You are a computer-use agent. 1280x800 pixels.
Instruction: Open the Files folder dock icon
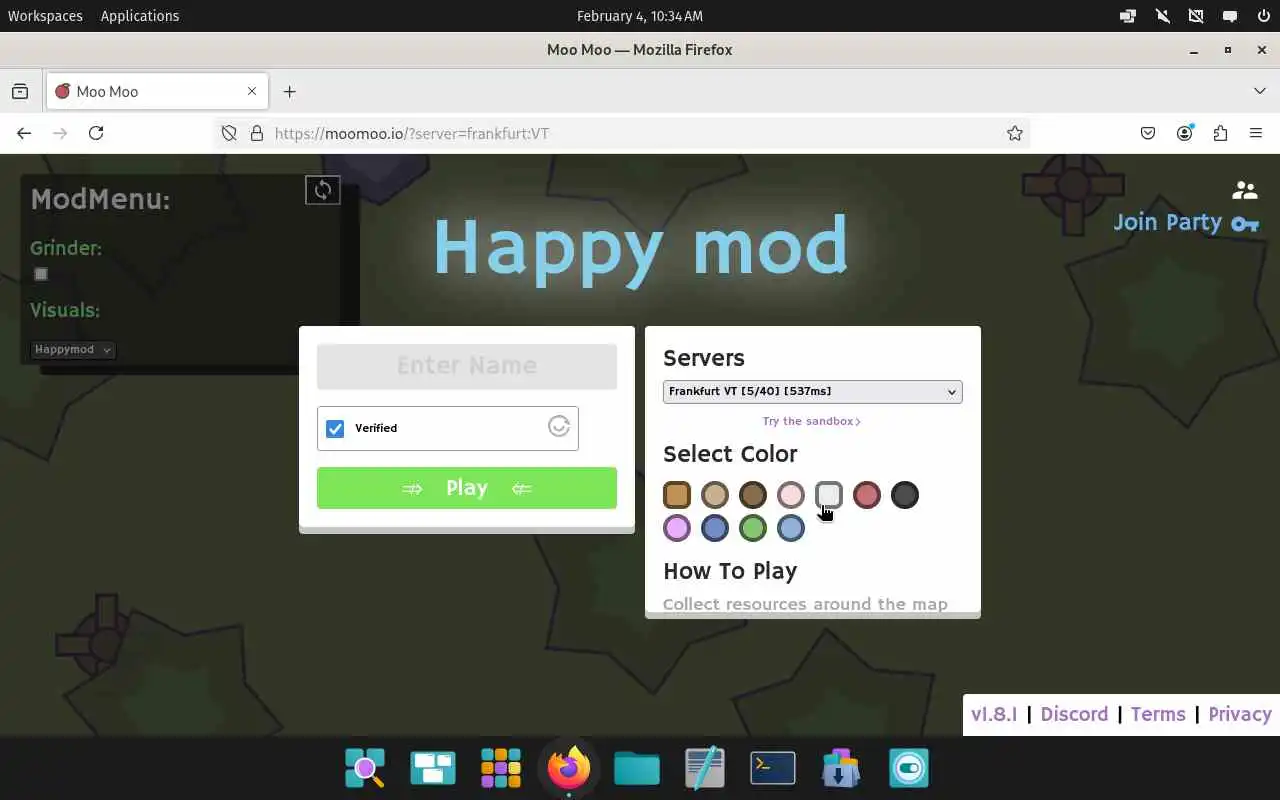click(x=637, y=768)
